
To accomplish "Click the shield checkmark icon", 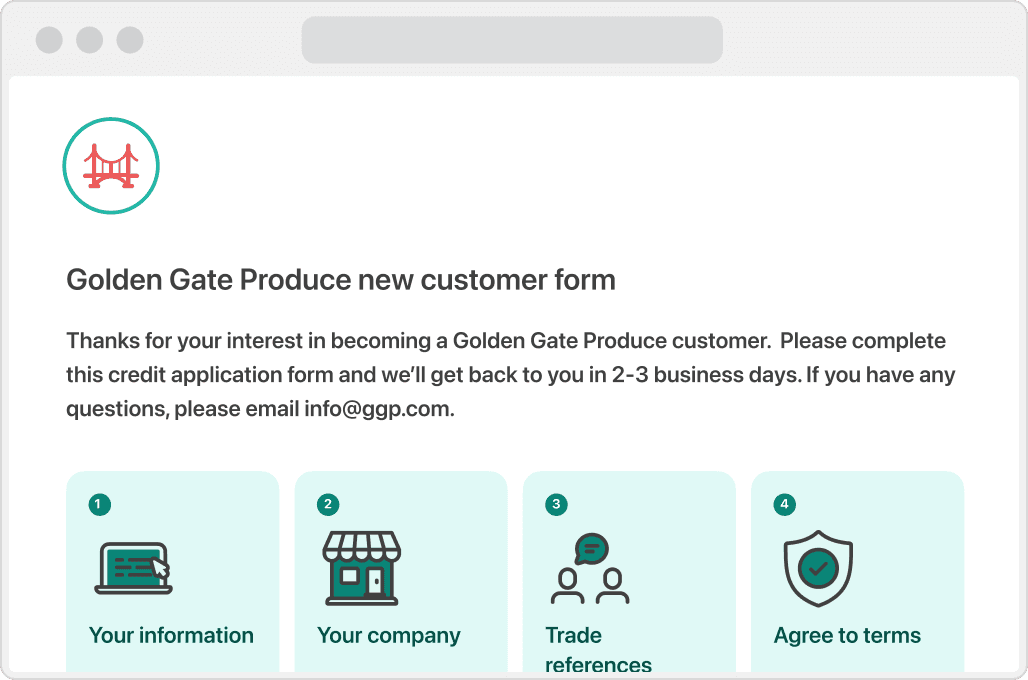I will pyautogui.click(x=818, y=568).
